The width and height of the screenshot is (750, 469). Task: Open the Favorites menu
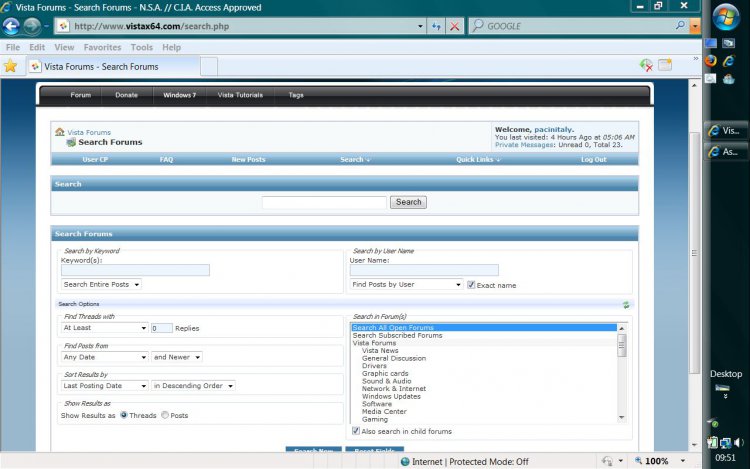point(102,47)
